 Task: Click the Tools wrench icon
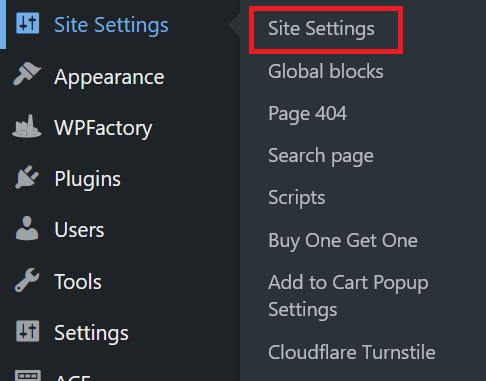pos(27,280)
